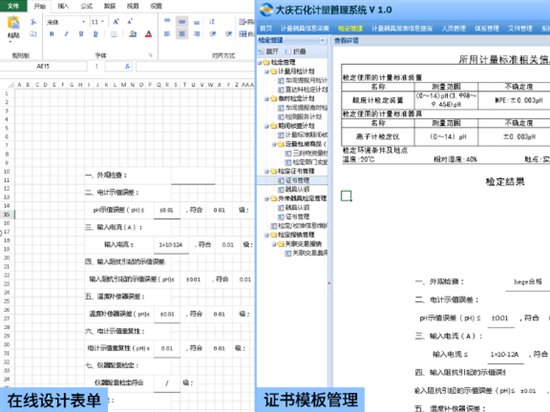
Task: Toggle Bold formatting in the font group
Action: tap(52, 34)
